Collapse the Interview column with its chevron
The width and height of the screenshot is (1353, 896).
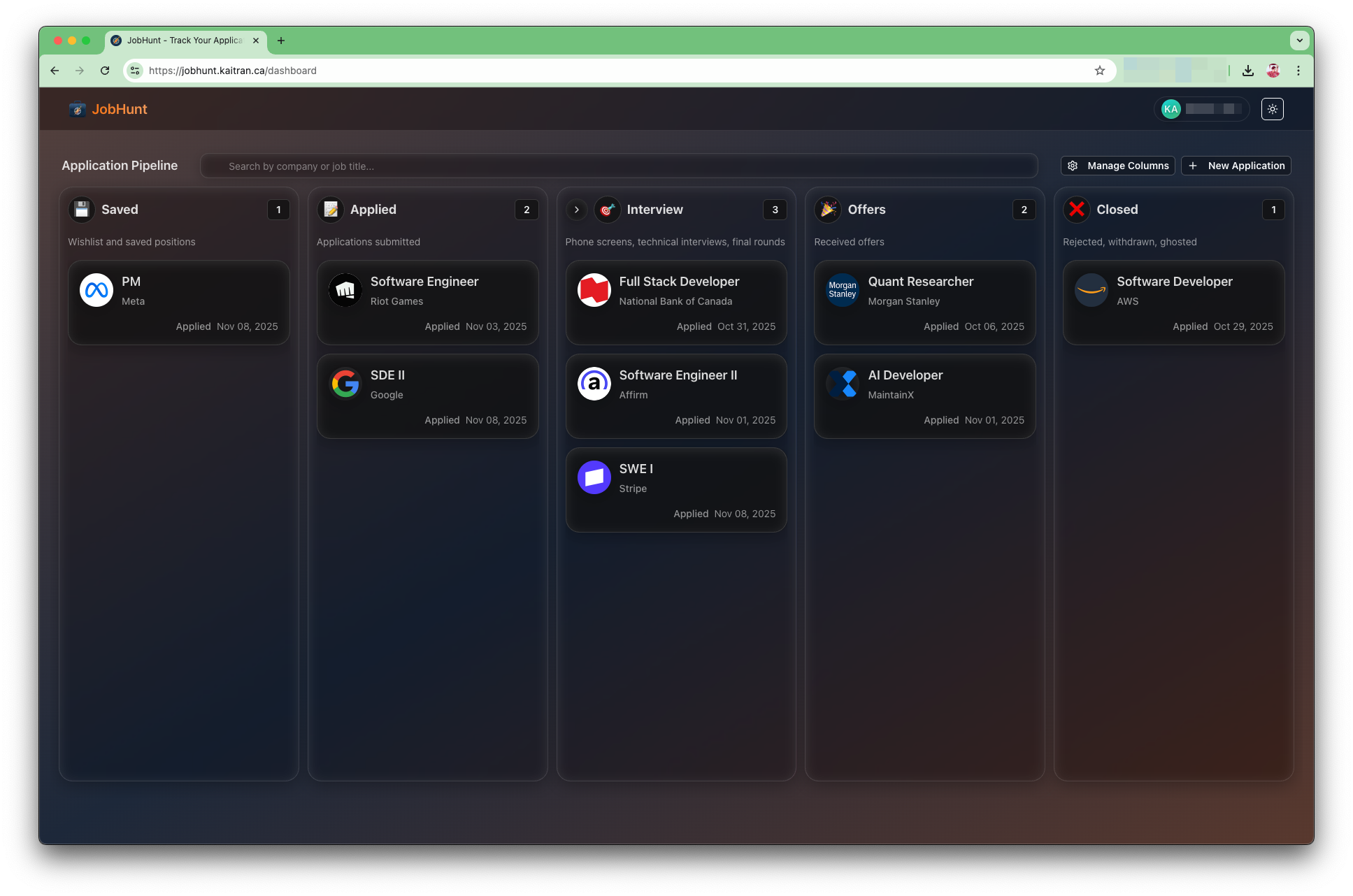[x=576, y=209]
